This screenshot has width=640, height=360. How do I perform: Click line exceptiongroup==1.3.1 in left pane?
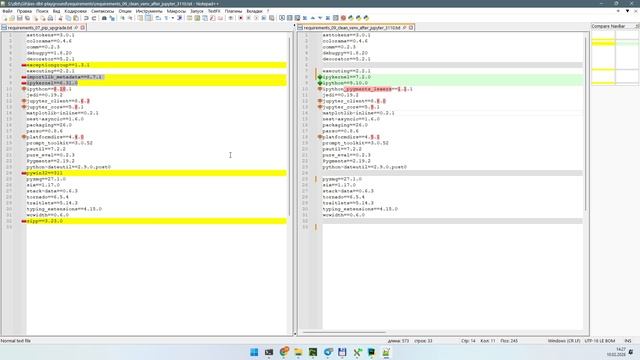157,65
